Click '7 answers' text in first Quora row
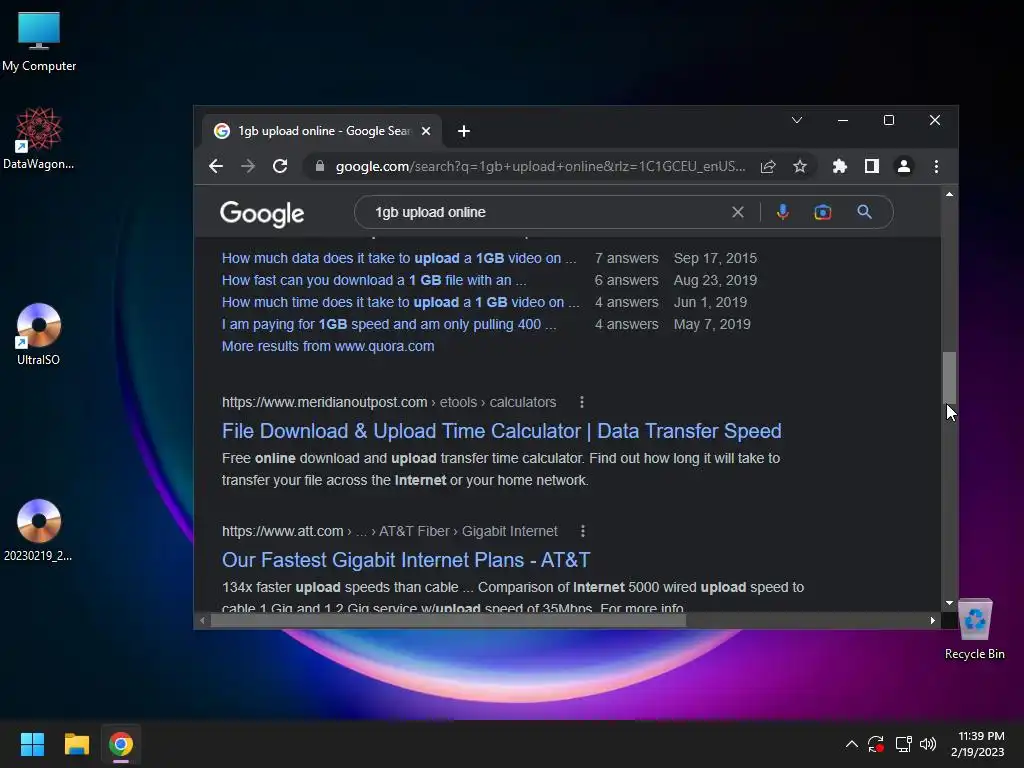This screenshot has height=768, width=1024. click(x=626, y=258)
